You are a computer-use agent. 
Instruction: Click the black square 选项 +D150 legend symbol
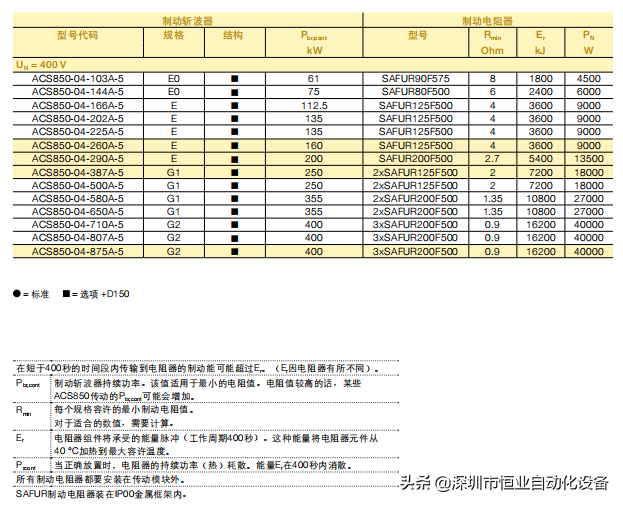coord(66,294)
